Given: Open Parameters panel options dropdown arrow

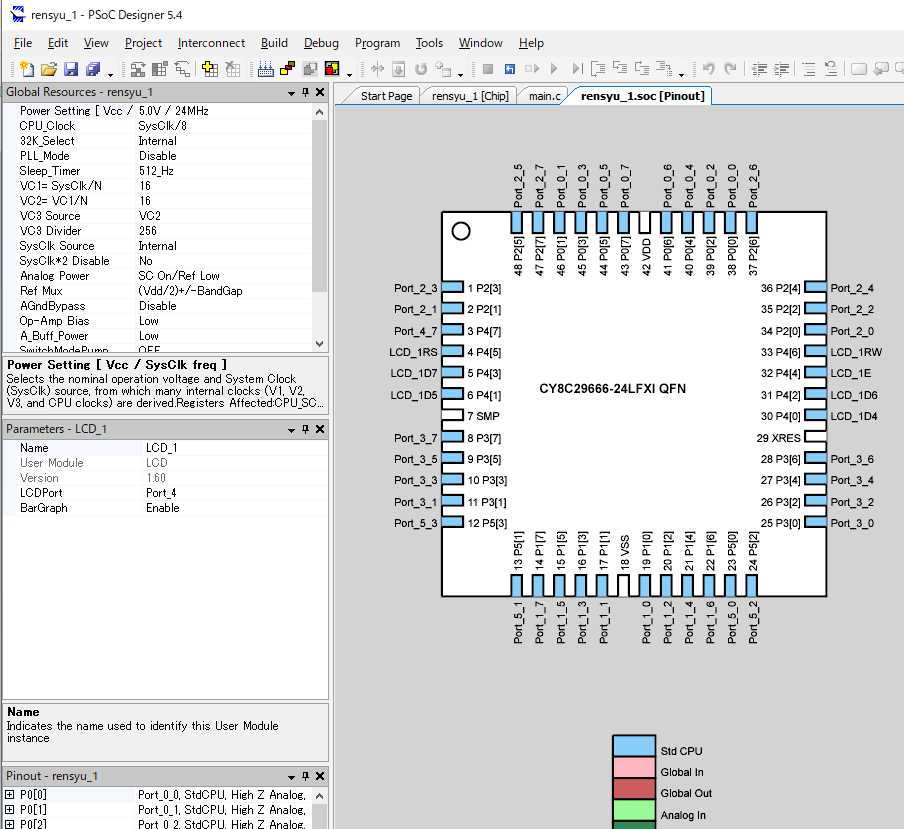Looking at the screenshot, I should (291, 429).
